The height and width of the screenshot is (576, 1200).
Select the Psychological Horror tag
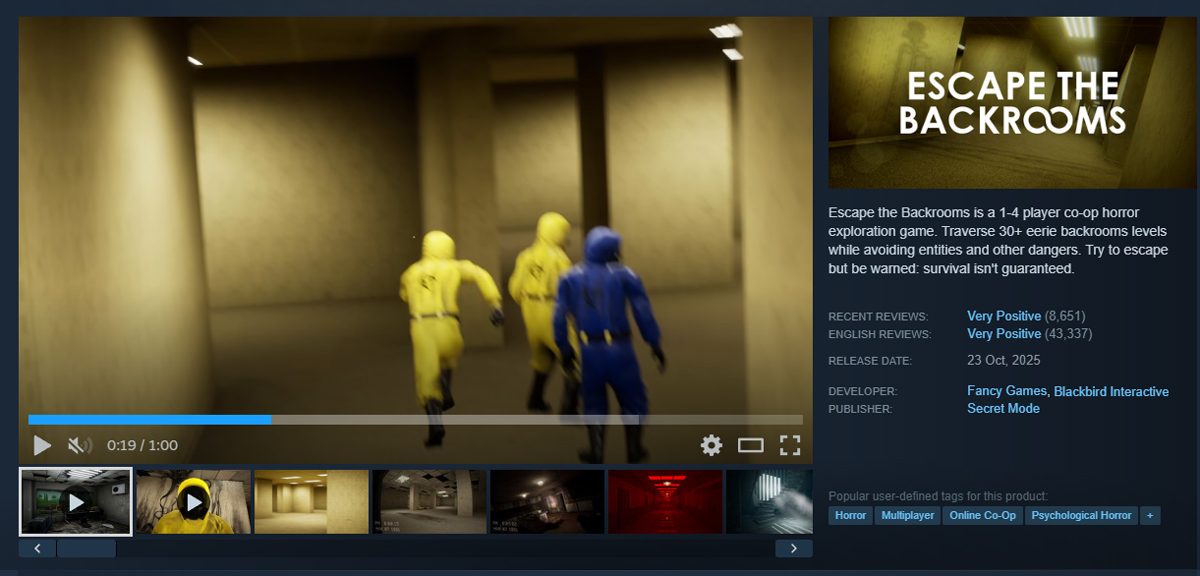pyautogui.click(x=1082, y=516)
